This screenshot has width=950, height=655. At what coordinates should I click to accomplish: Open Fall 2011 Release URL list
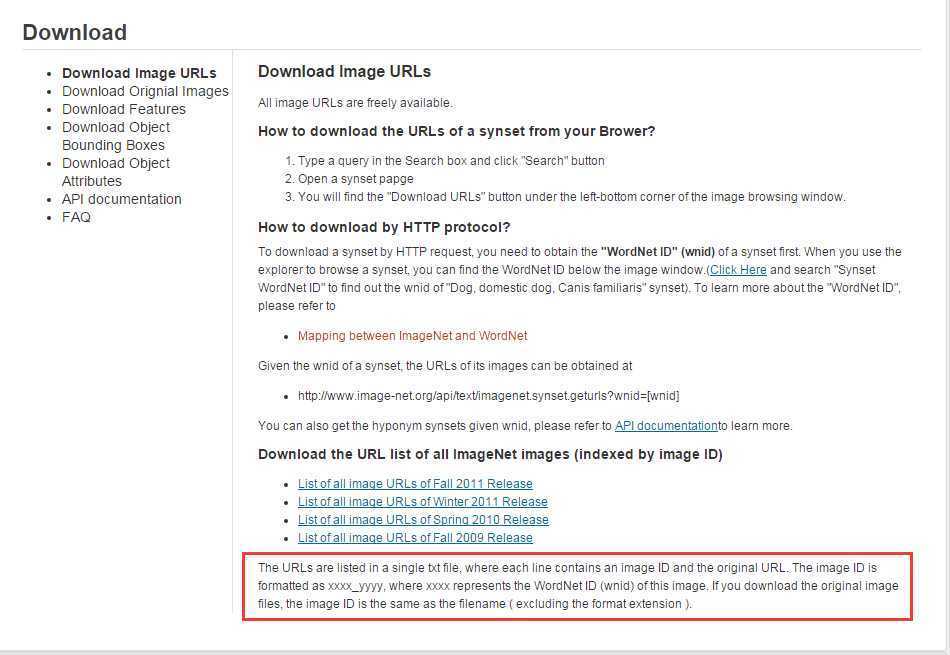click(x=415, y=484)
